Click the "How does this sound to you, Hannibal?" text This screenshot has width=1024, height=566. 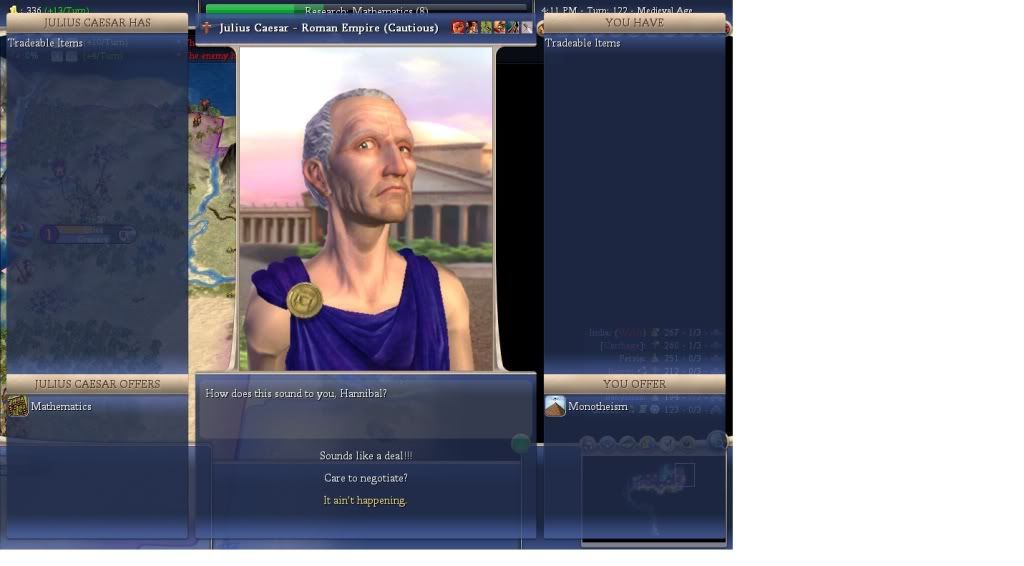296,393
